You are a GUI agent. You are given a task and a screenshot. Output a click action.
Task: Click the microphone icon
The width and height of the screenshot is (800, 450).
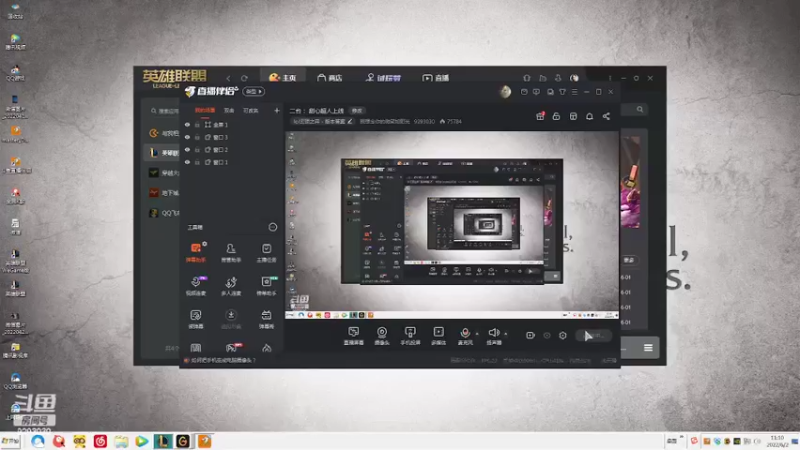[x=465, y=334]
